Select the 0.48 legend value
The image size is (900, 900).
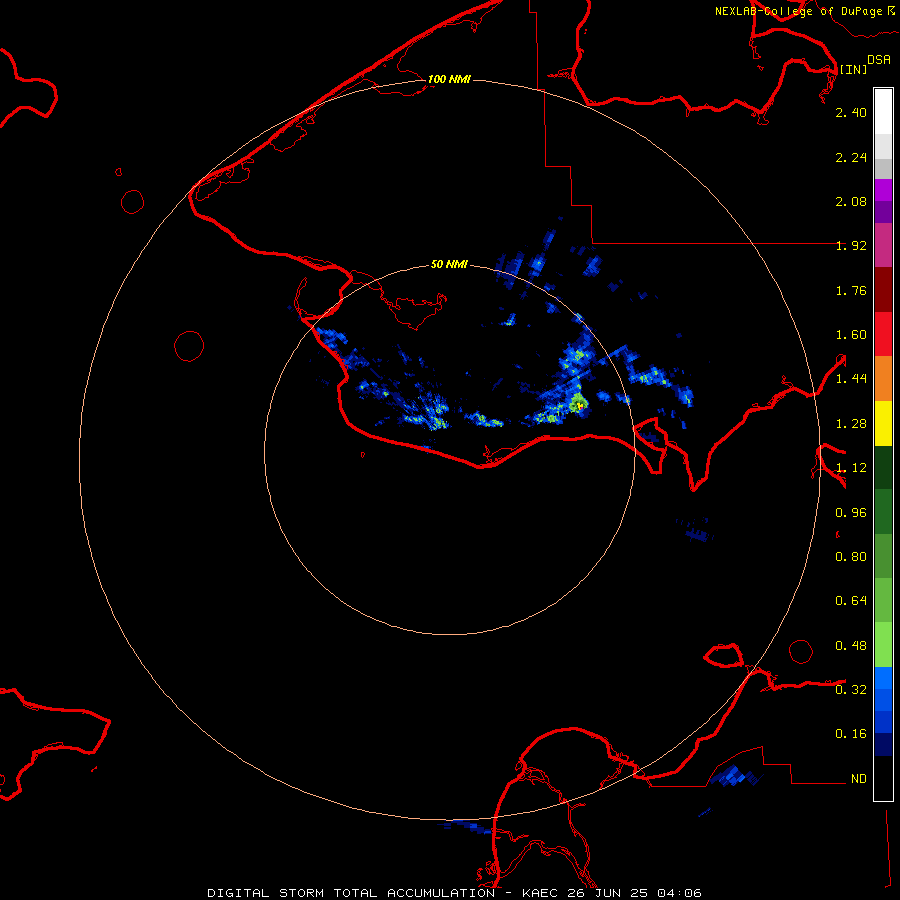point(851,646)
